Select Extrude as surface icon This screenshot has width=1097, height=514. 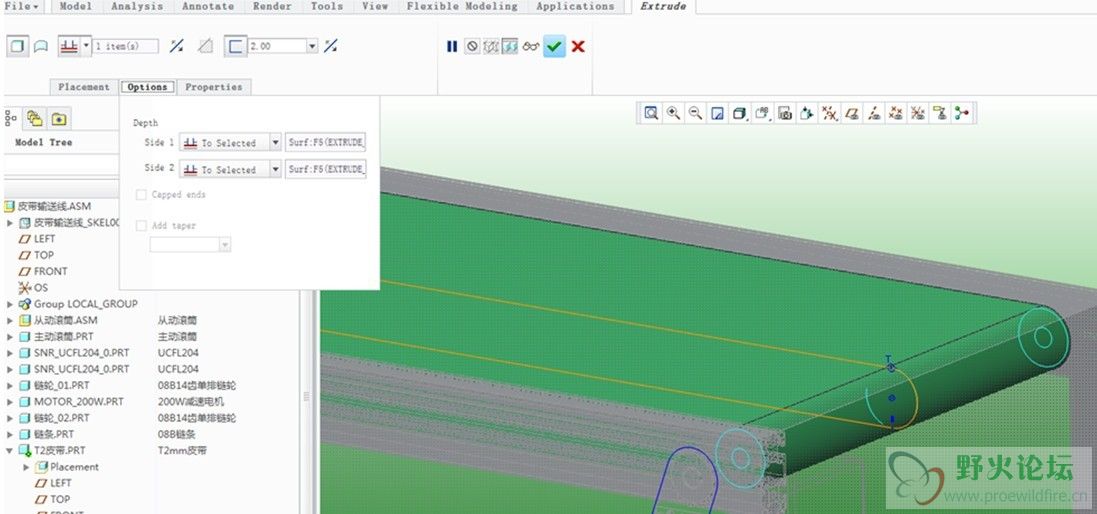coord(41,46)
